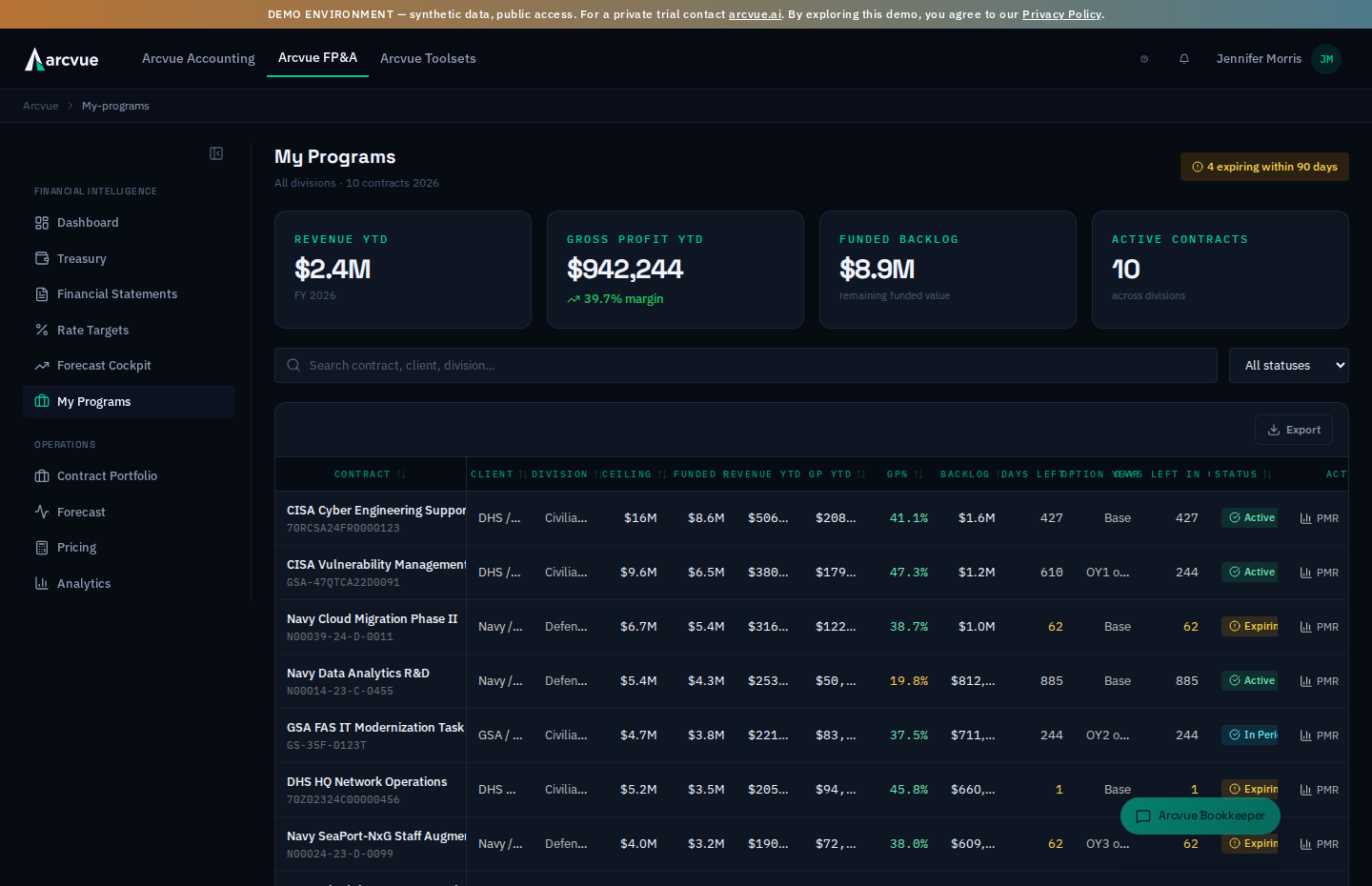This screenshot has height=886, width=1372.
Task: Switch to Arcvue Accounting tab
Action: coord(198,59)
